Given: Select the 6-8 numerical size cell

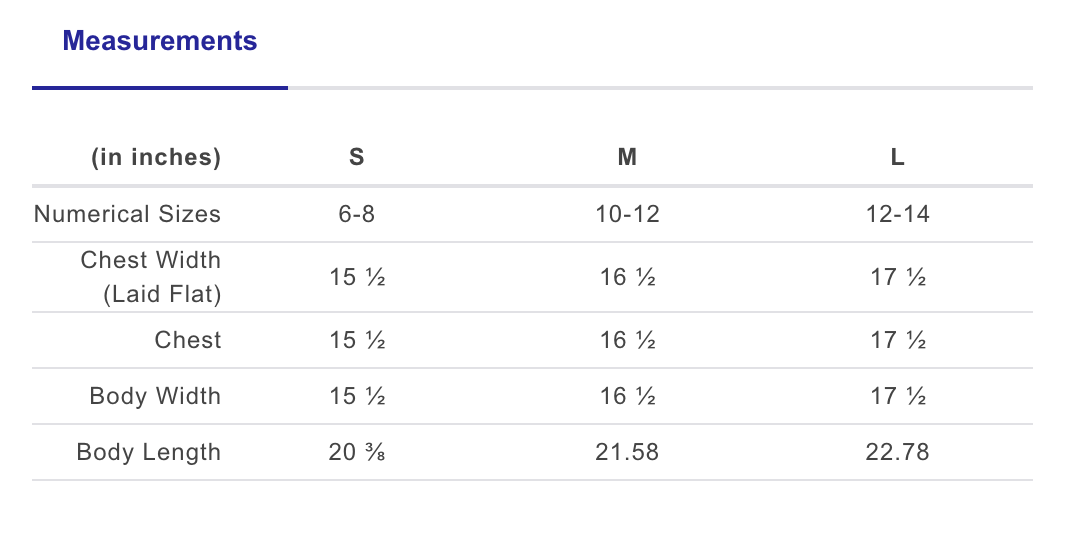Looking at the screenshot, I should [356, 214].
